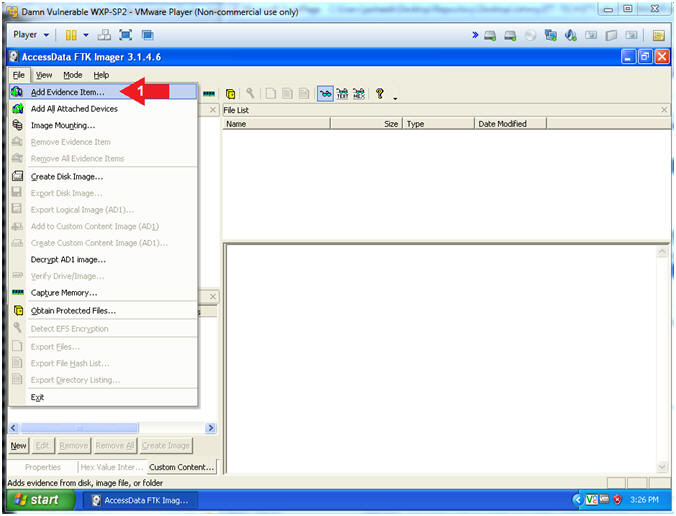Click the horizontal scrollbar thumb

click(x=80, y=428)
